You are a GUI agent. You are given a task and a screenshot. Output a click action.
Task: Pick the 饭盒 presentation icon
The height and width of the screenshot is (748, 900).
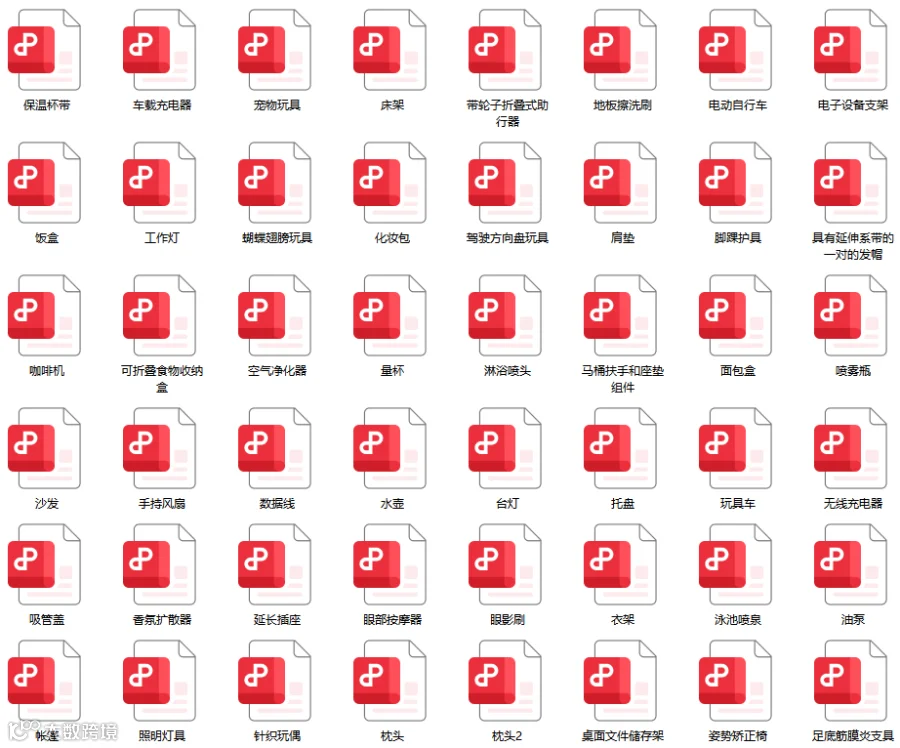[44, 183]
